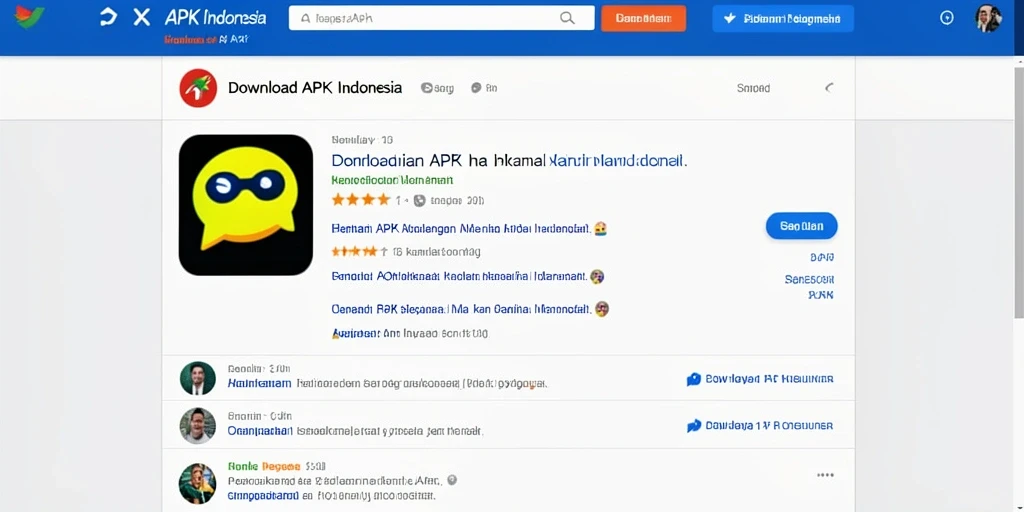Viewport: 1024px width, 512px height.
Task: Click the emoji at the end of "Oenandi" line
Action: pos(601,308)
